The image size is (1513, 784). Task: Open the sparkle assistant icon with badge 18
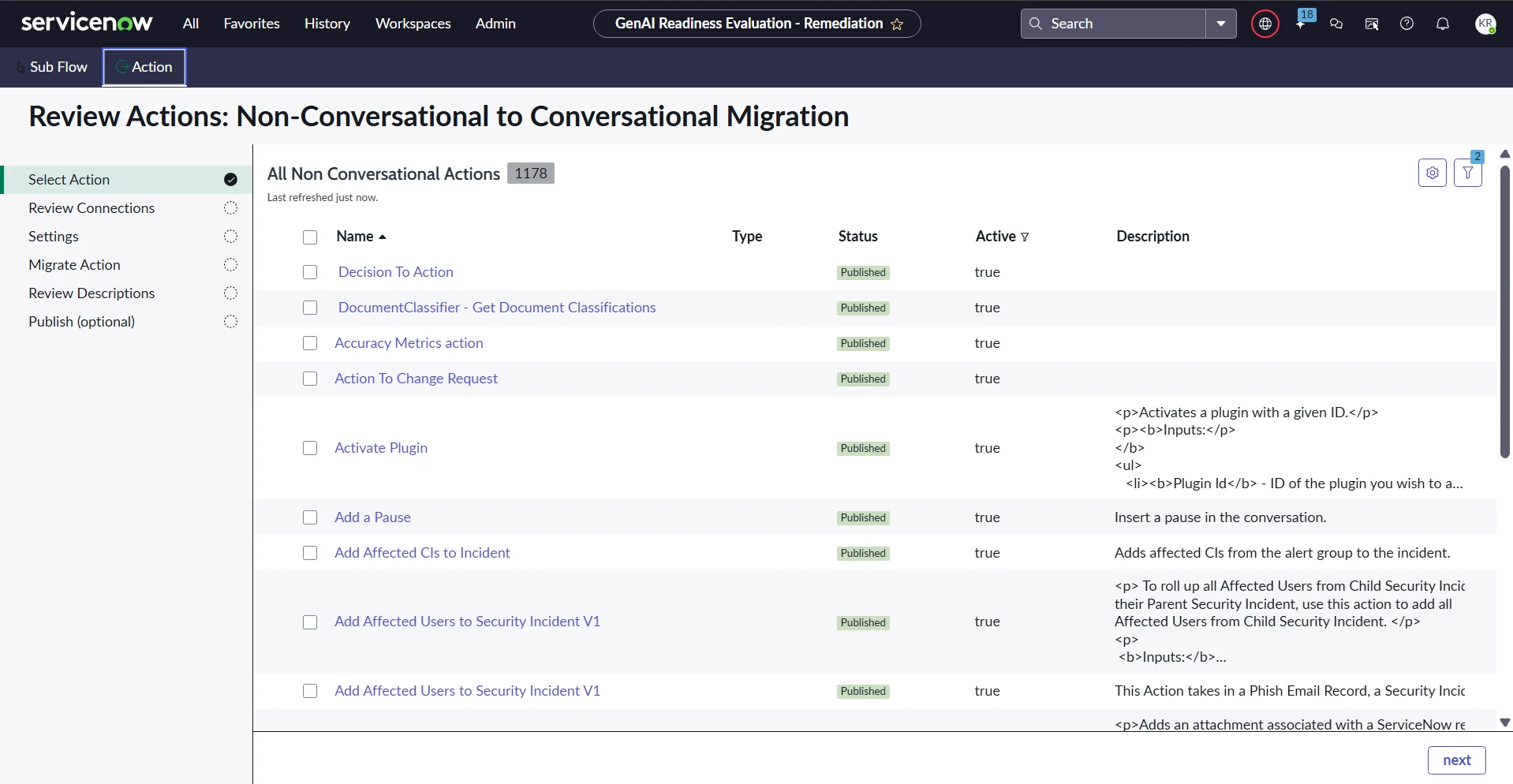(x=1302, y=23)
